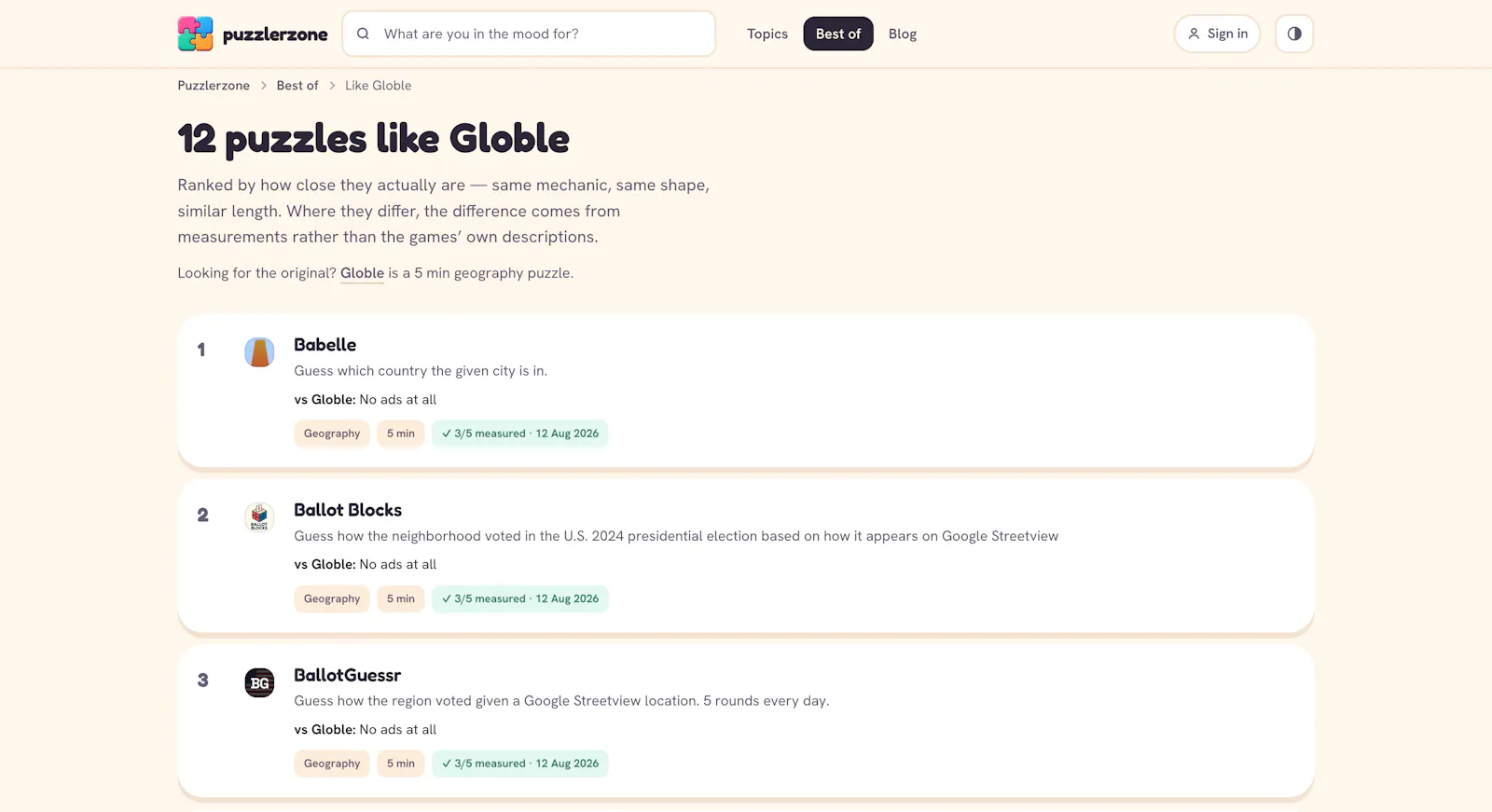Click the '5 min' tag on Ballot Blocks
This screenshot has width=1492, height=812.
pos(401,599)
